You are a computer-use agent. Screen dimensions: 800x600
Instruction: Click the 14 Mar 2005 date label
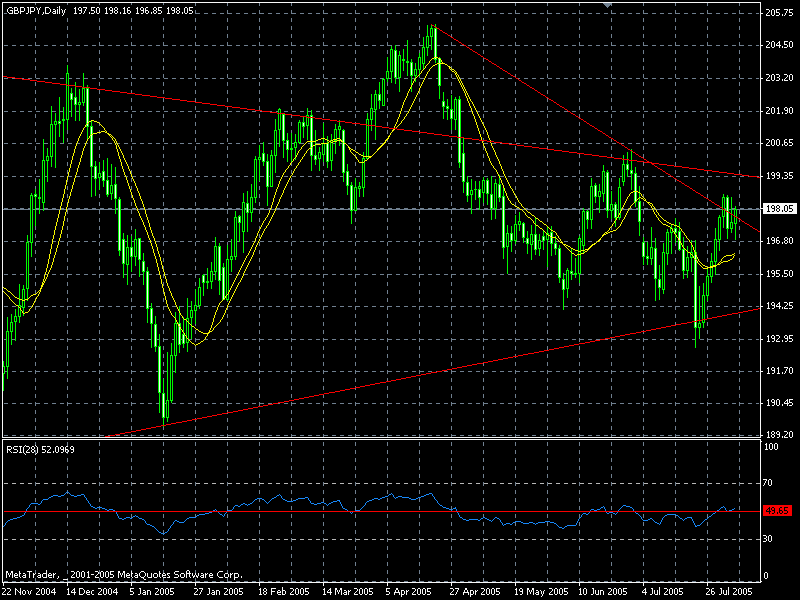pos(348,592)
